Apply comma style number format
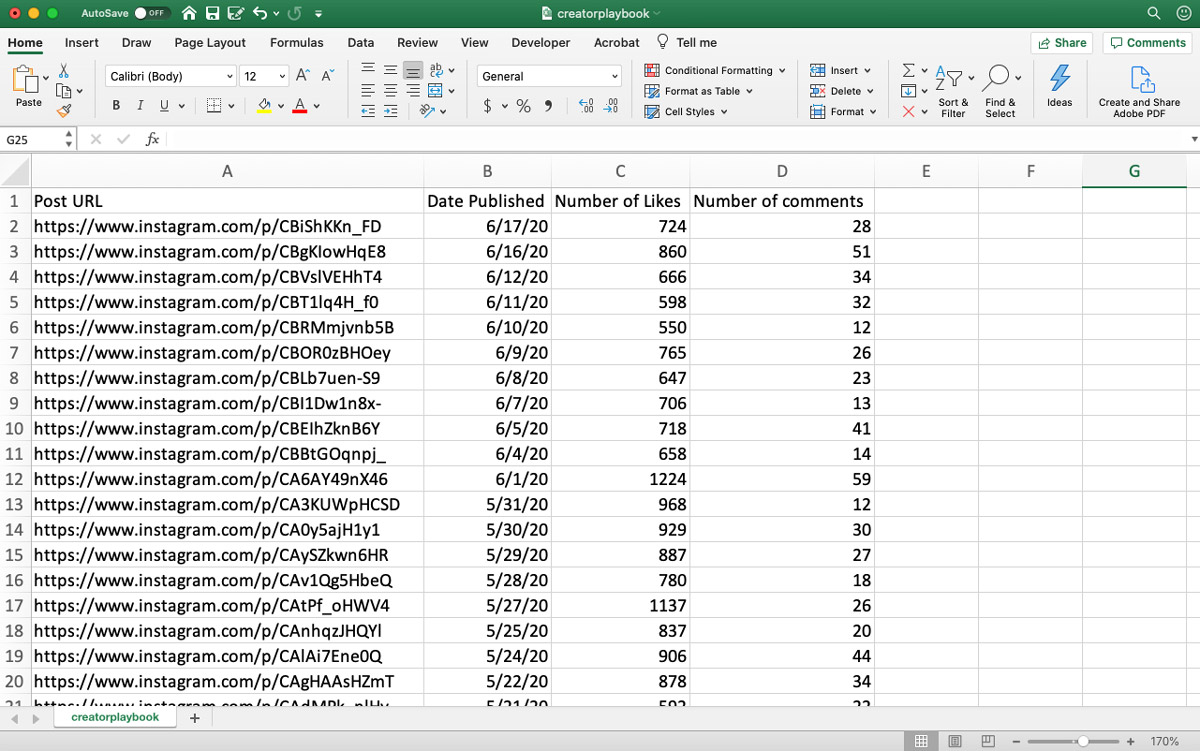Image resolution: width=1200 pixels, height=751 pixels. (550, 106)
